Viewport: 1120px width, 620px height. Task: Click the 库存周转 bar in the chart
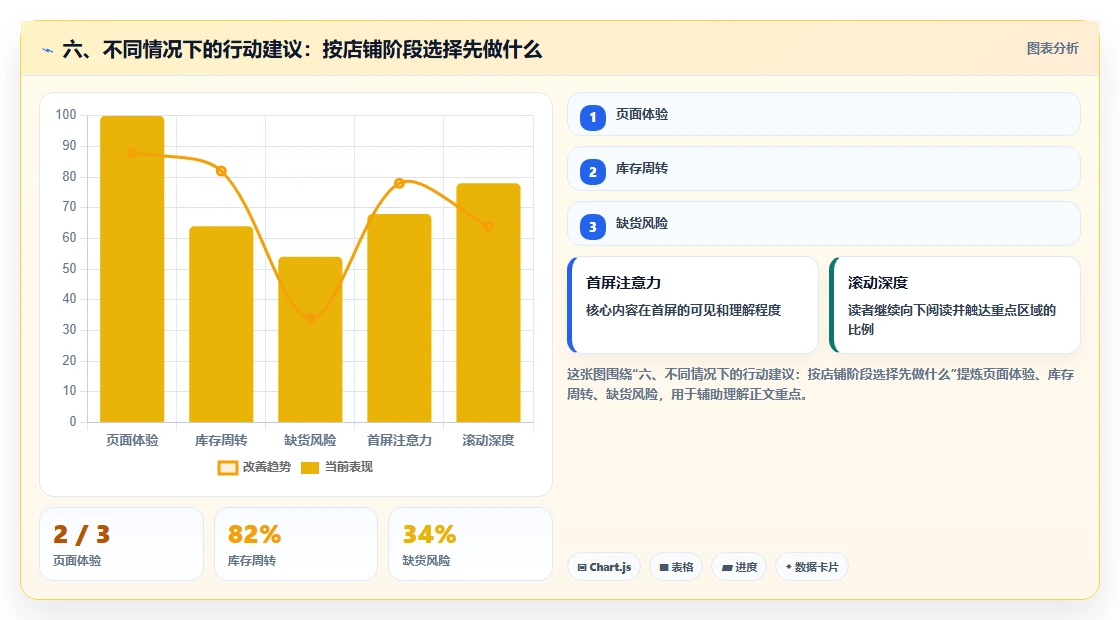[221, 324]
